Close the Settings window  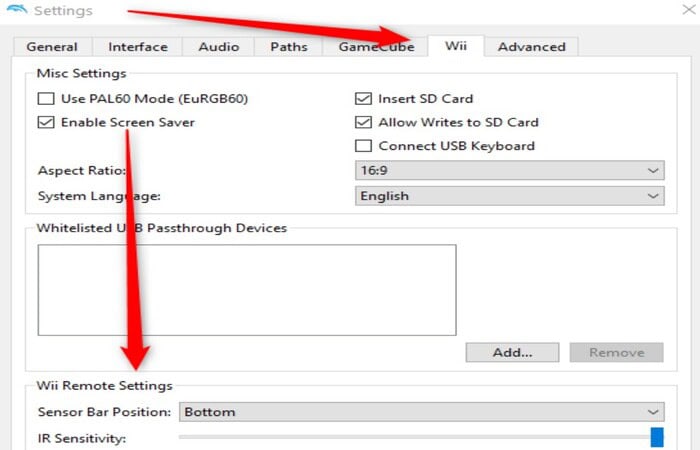(689, 9)
